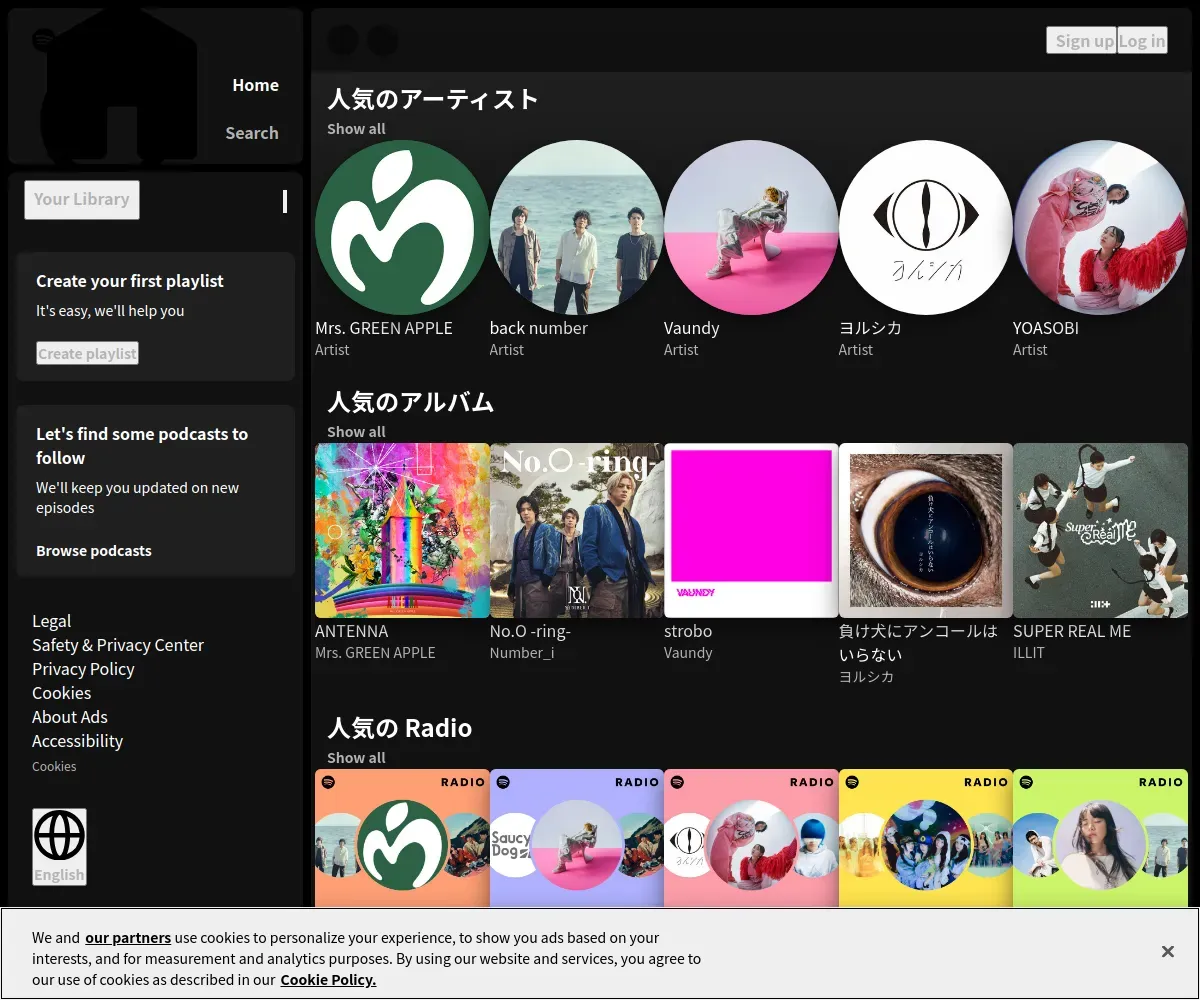Open Mrs. GREEN APPLE artist circle image
This screenshot has height=1000, width=1200.
402,227
